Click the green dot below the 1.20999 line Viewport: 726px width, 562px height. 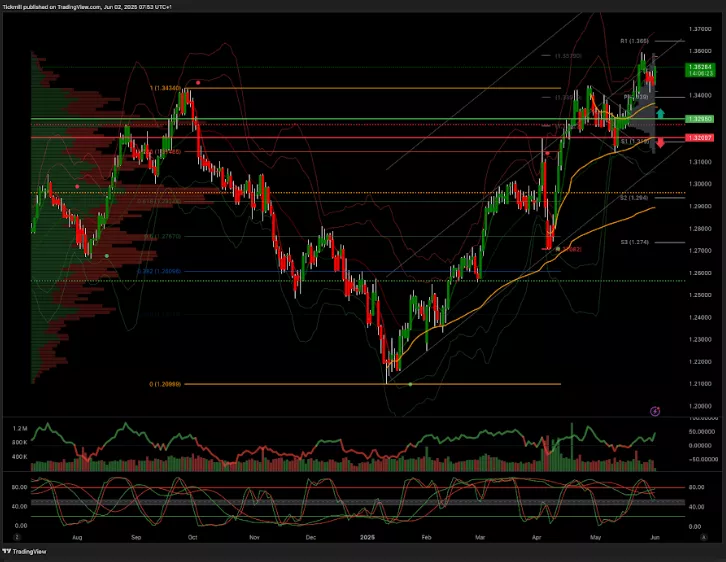(x=410, y=385)
